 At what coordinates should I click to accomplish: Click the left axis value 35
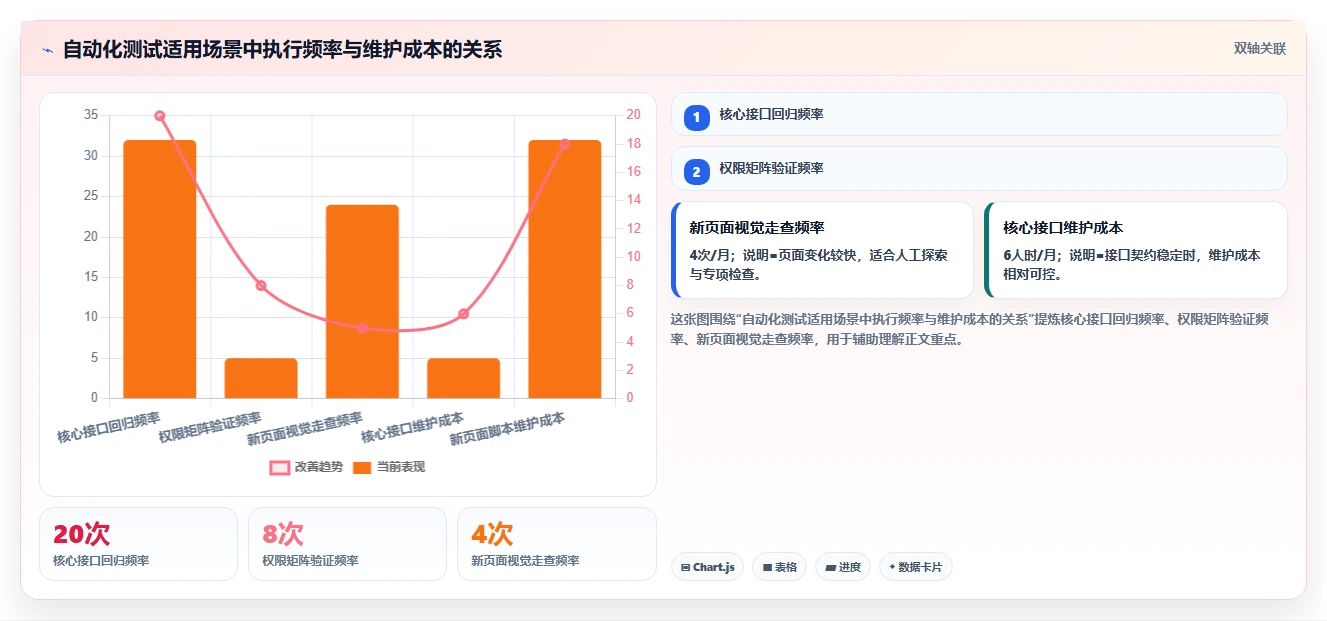(x=91, y=115)
